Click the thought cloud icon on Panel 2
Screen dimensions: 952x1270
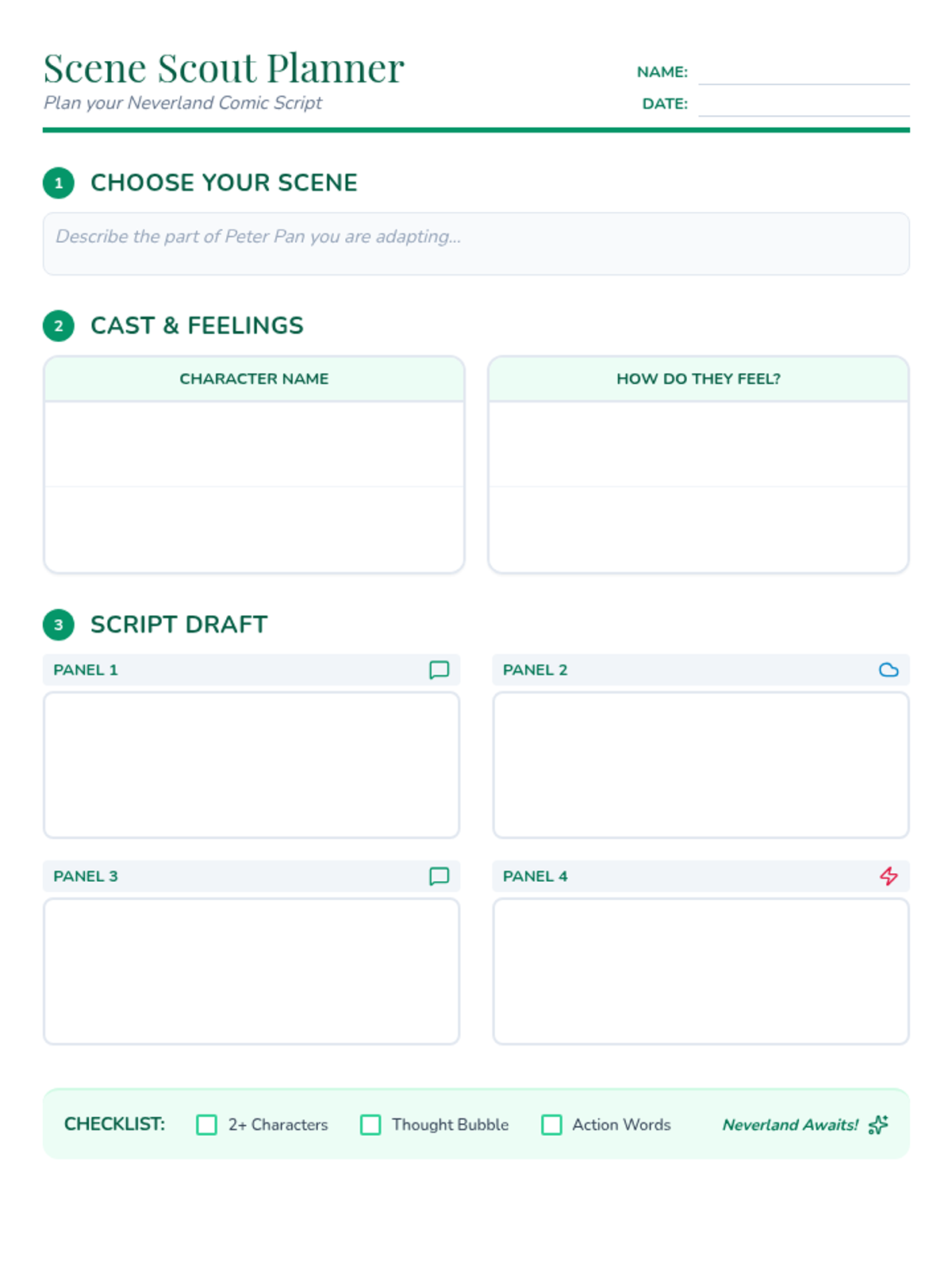coord(889,670)
